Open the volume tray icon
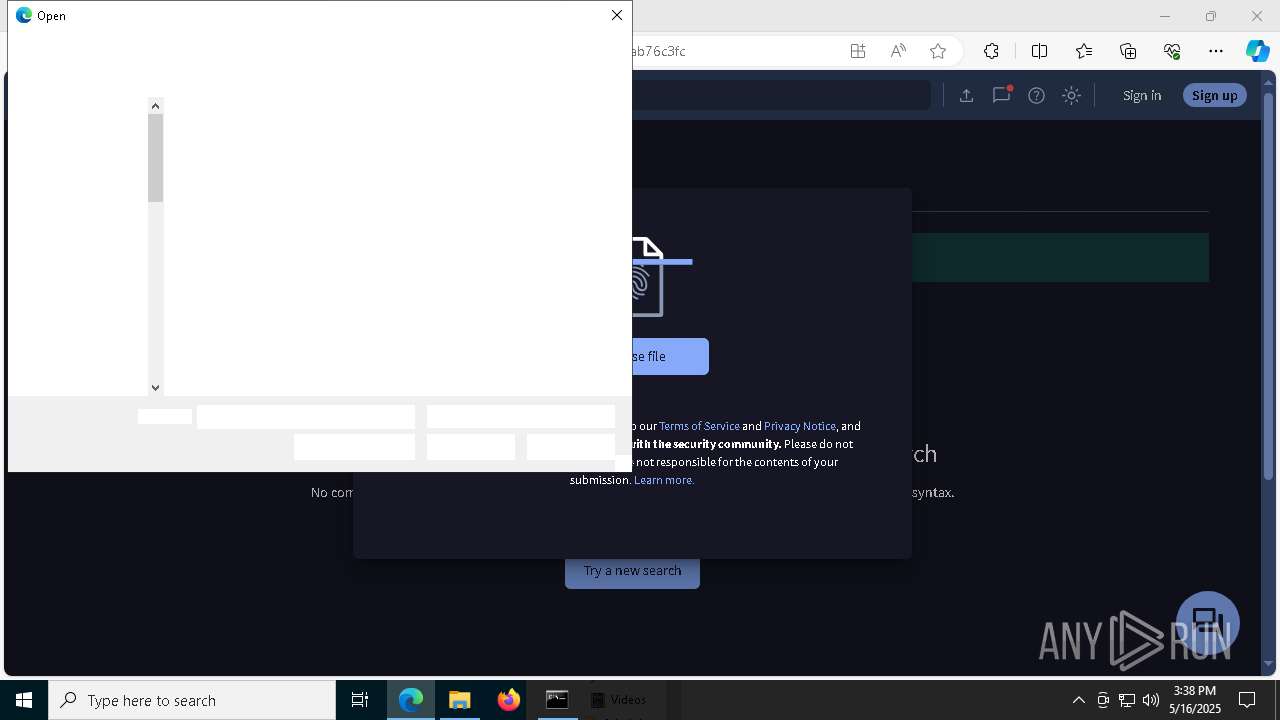 click(1151, 700)
